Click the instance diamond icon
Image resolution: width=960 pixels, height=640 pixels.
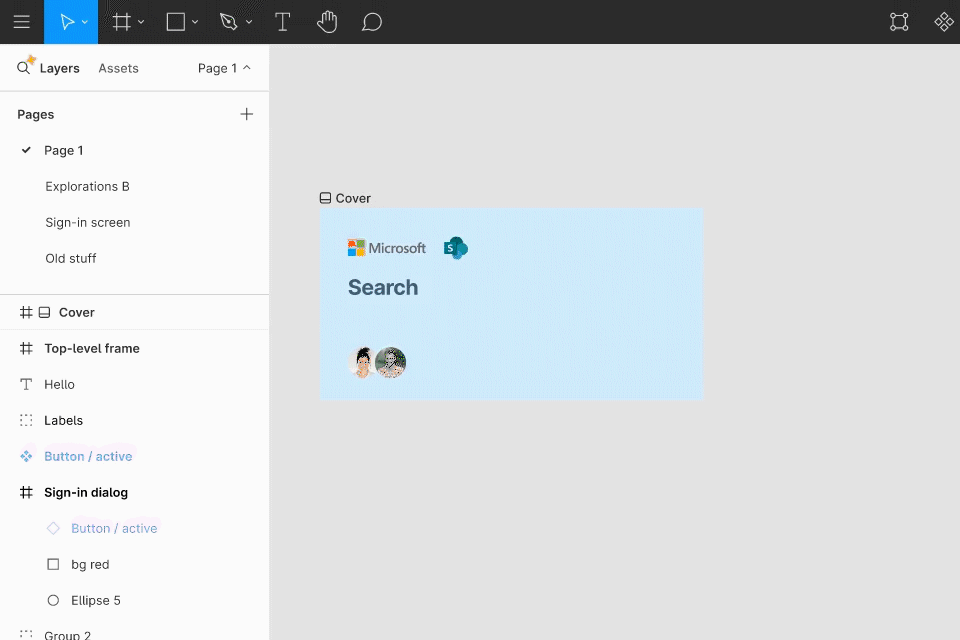(x=53, y=529)
